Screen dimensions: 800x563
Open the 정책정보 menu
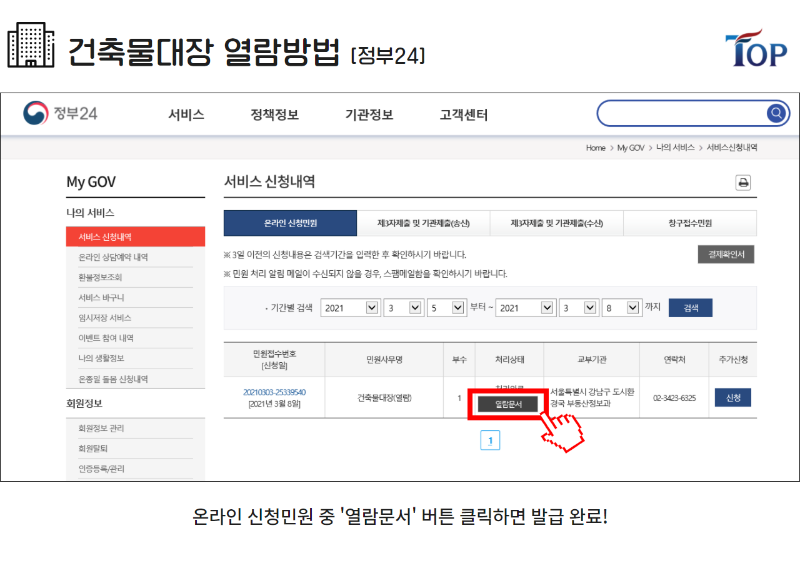click(274, 115)
